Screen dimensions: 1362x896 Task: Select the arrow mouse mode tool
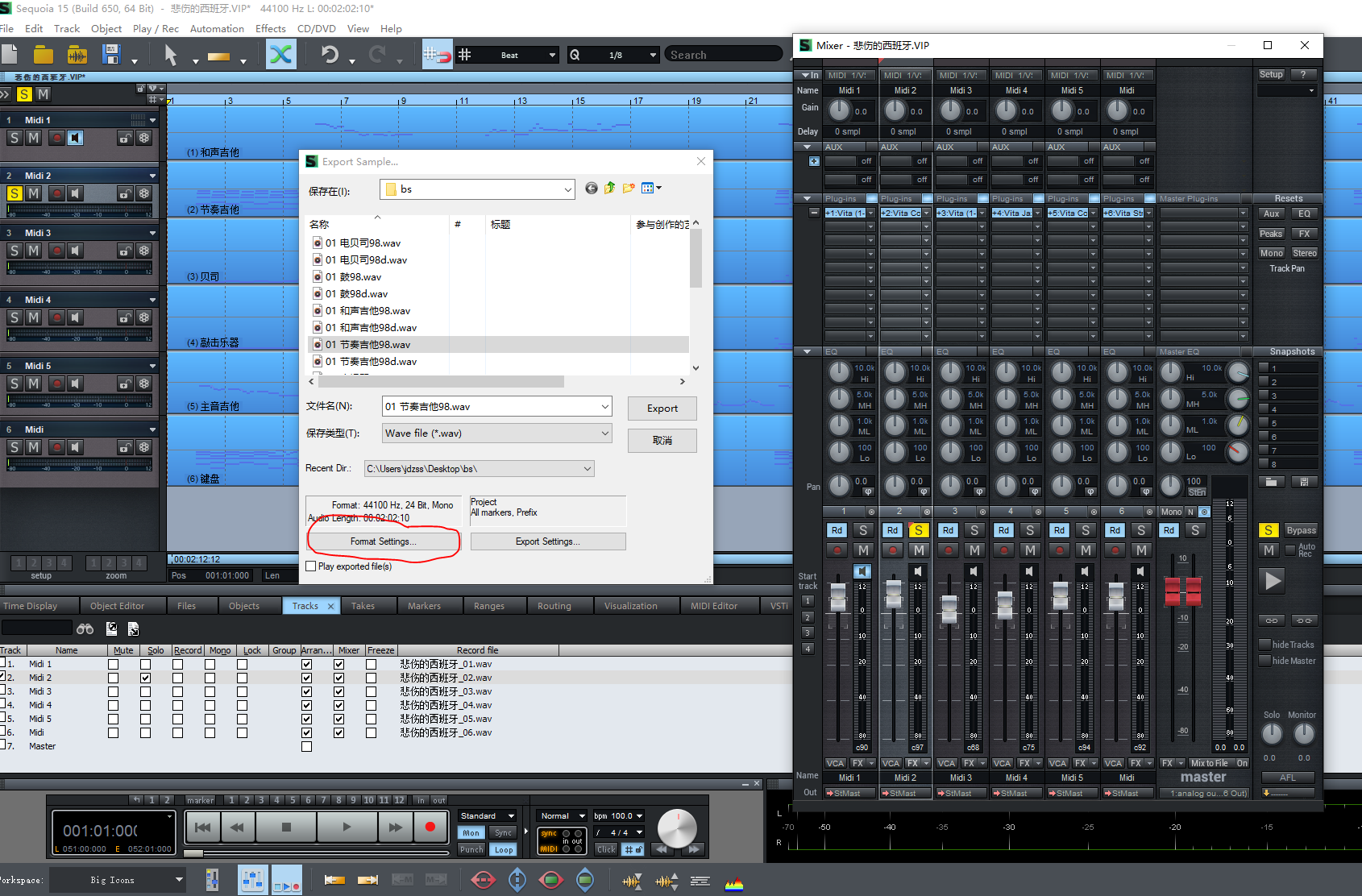[171, 55]
